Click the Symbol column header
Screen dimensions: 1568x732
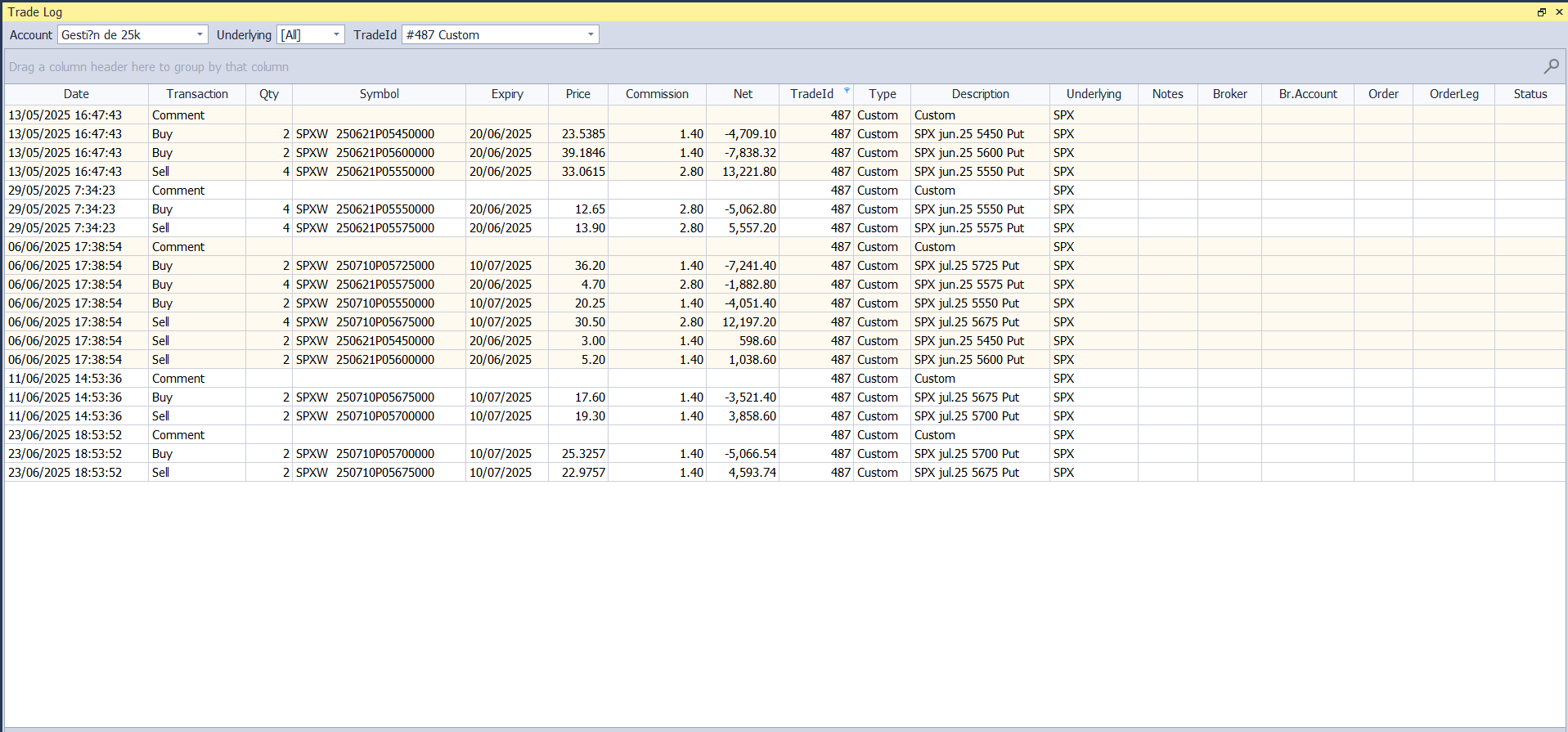click(379, 94)
